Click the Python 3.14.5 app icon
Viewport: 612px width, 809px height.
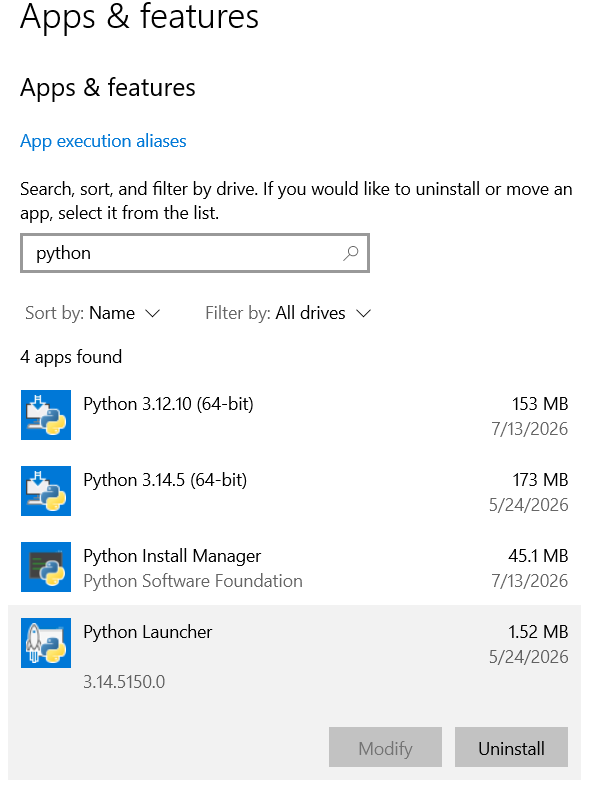coord(46,491)
